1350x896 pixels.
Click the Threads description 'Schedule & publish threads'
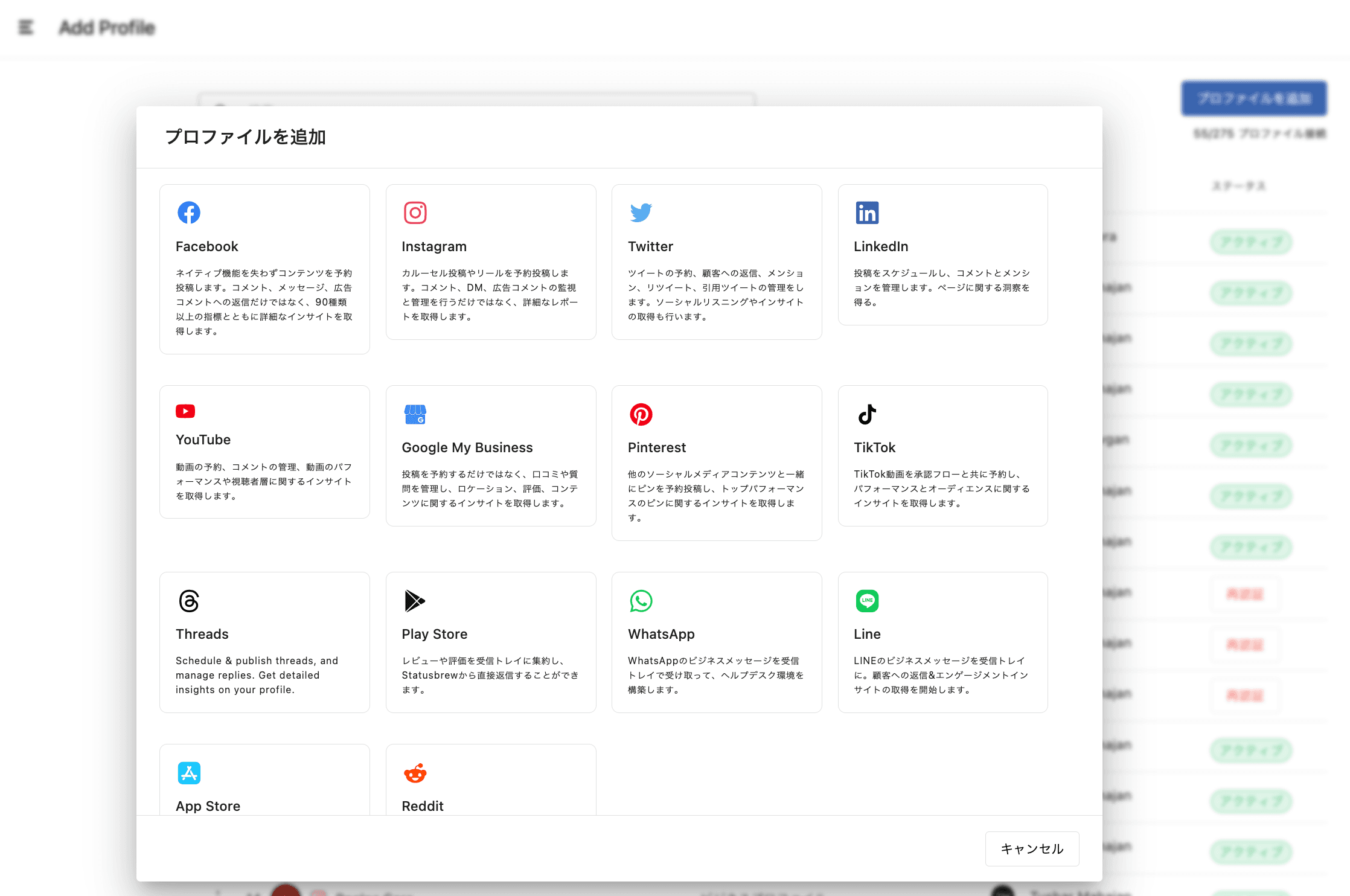(x=257, y=675)
